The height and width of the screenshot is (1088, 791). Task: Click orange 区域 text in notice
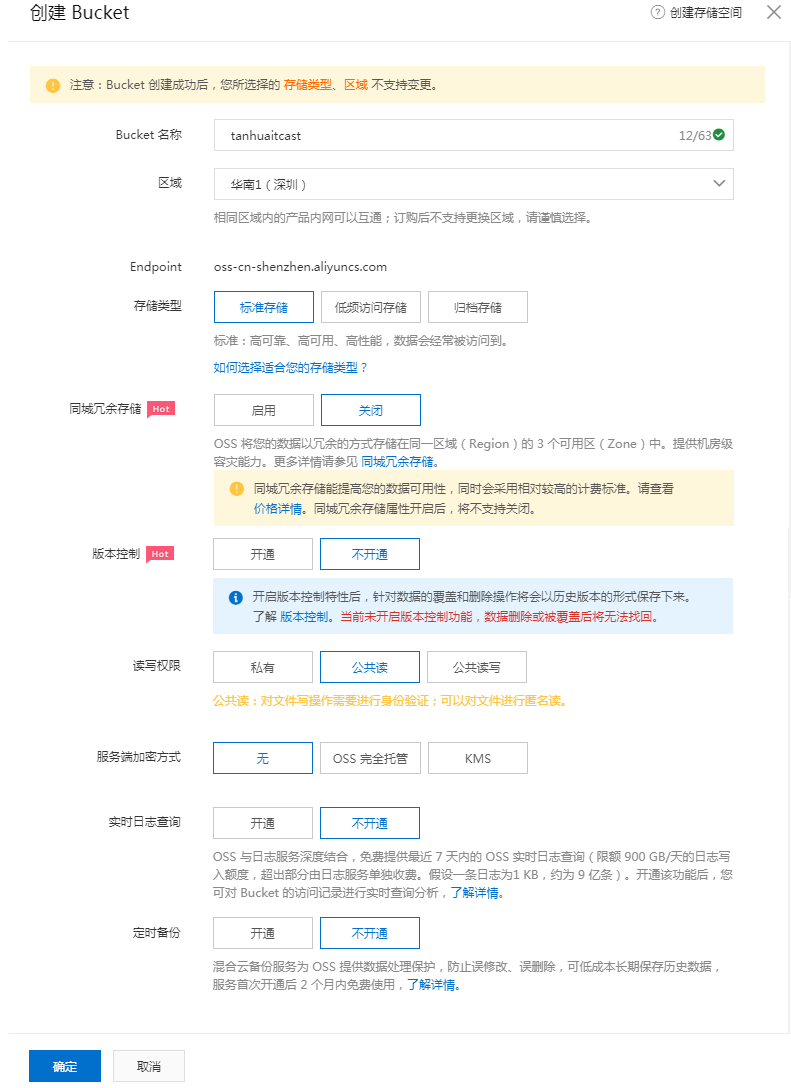point(356,85)
